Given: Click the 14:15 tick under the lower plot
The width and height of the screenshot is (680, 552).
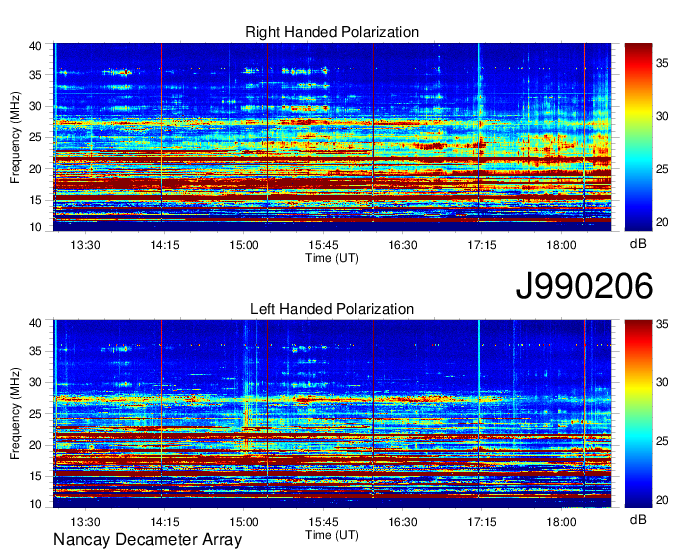Looking at the screenshot, I should pyautogui.click(x=164, y=522).
